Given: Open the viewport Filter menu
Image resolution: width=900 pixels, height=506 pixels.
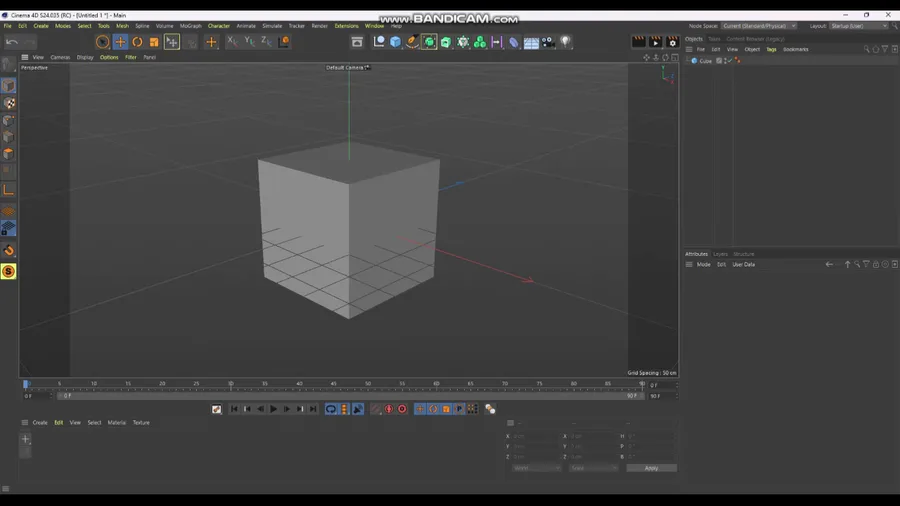Looking at the screenshot, I should click(131, 57).
